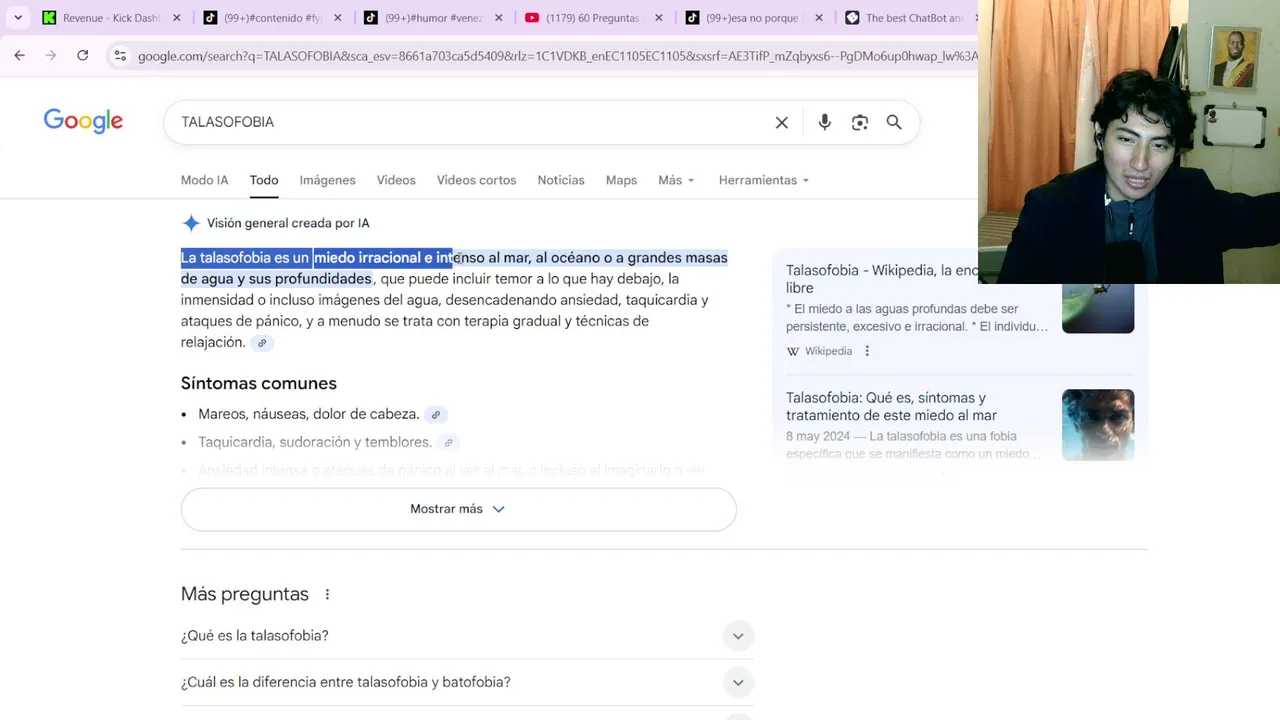This screenshot has width=1280, height=720.
Task: Open source link icon after 'dolor de cabeza.'
Action: click(435, 415)
